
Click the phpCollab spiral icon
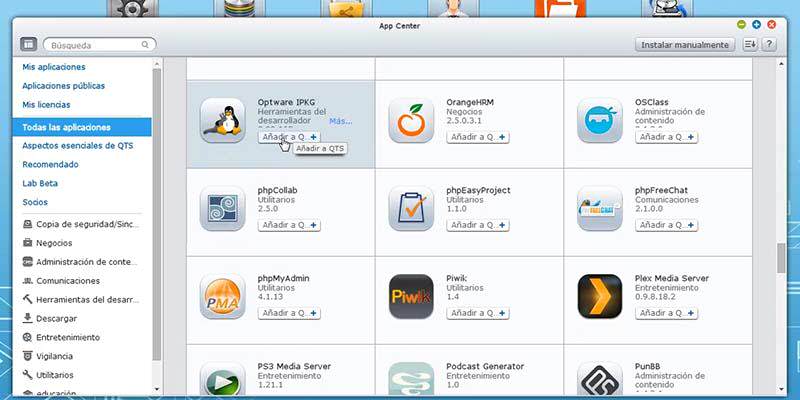(222, 208)
